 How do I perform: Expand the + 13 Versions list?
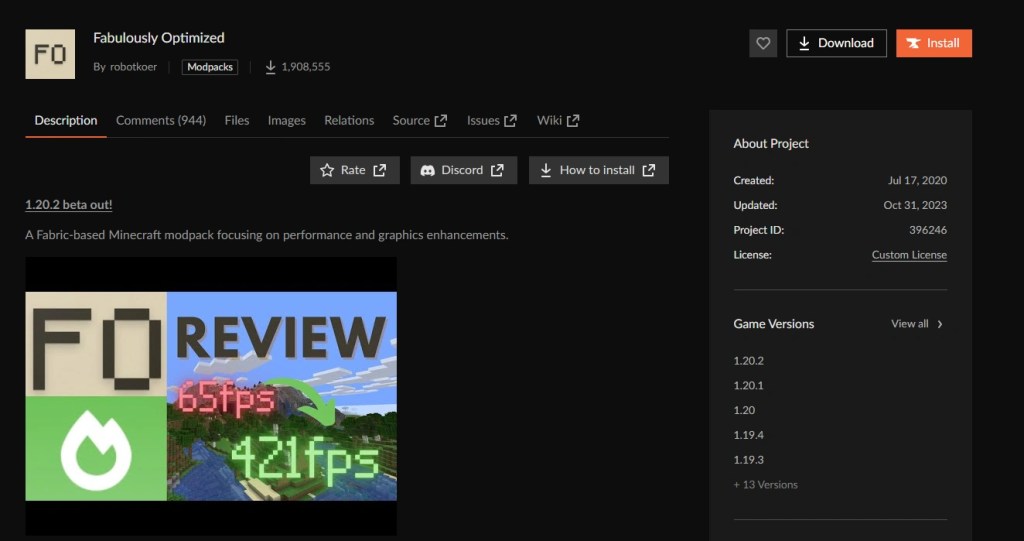pyautogui.click(x=765, y=485)
